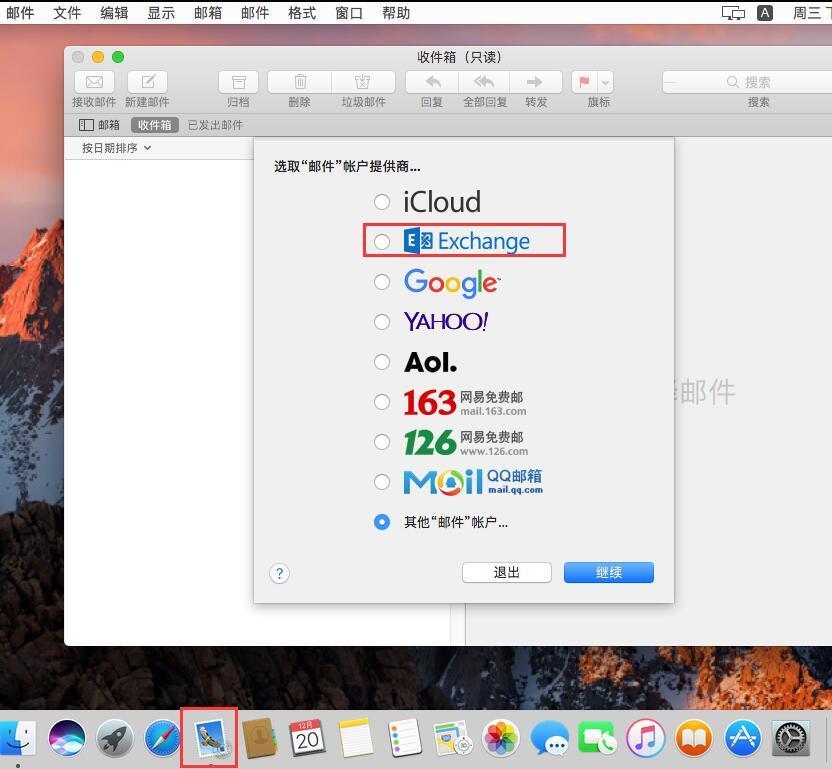Viewport: 832px width, 769px height.
Task: Select the 收件箱 favorites tab
Action: [x=154, y=125]
